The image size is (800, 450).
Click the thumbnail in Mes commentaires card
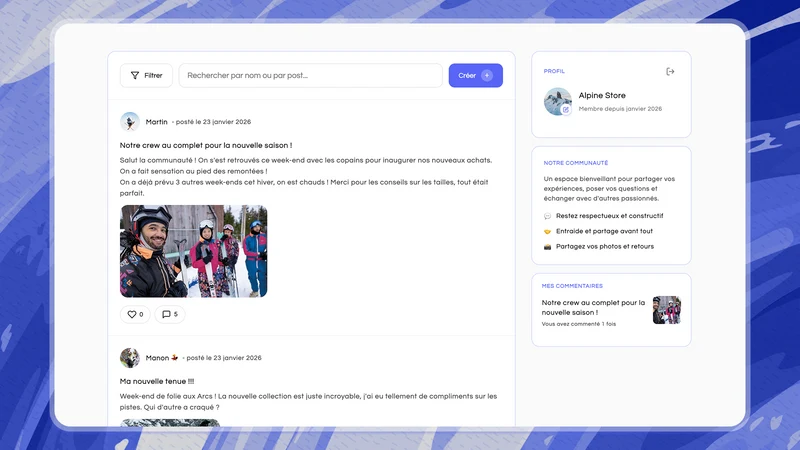667,310
